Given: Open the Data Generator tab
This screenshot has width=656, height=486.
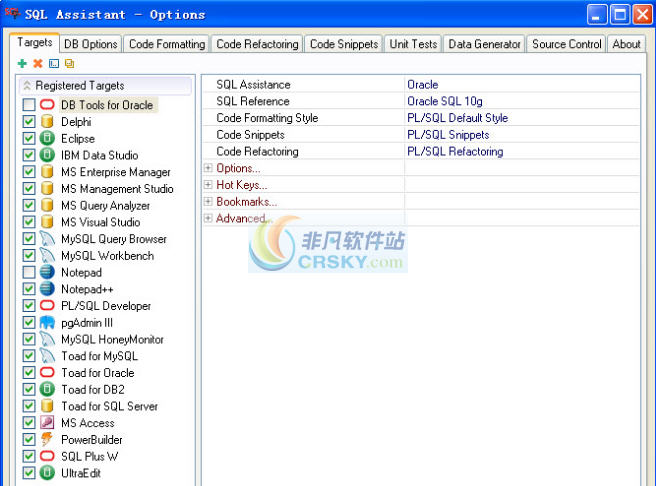Looking at the screenshot, I should (x=484, y=44).
